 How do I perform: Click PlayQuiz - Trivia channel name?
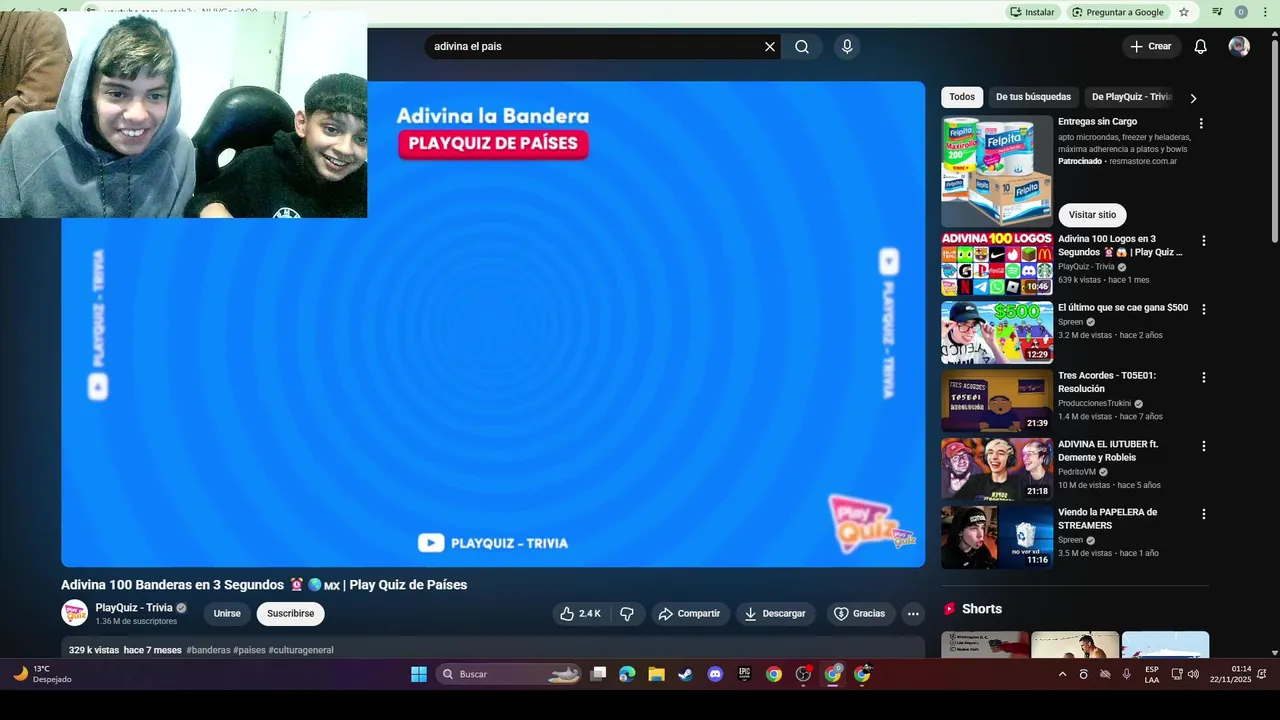[x=134, y=608]
